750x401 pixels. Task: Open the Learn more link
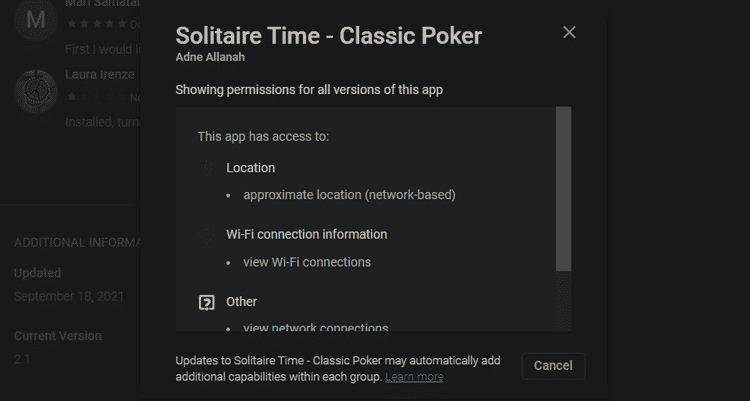(x=414, y=377)
